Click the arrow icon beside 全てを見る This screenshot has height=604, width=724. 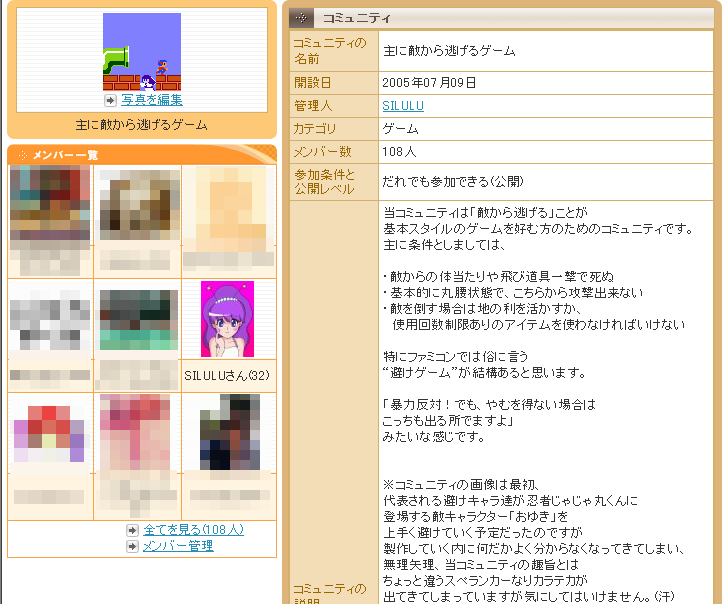[133, 530]
